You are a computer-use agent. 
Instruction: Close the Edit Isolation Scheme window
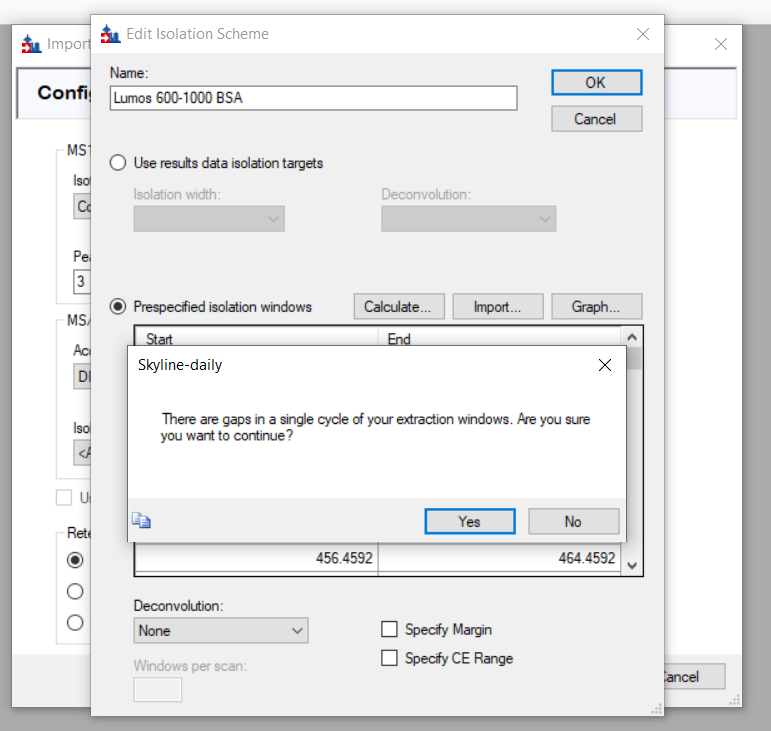[x=643, y=34]
